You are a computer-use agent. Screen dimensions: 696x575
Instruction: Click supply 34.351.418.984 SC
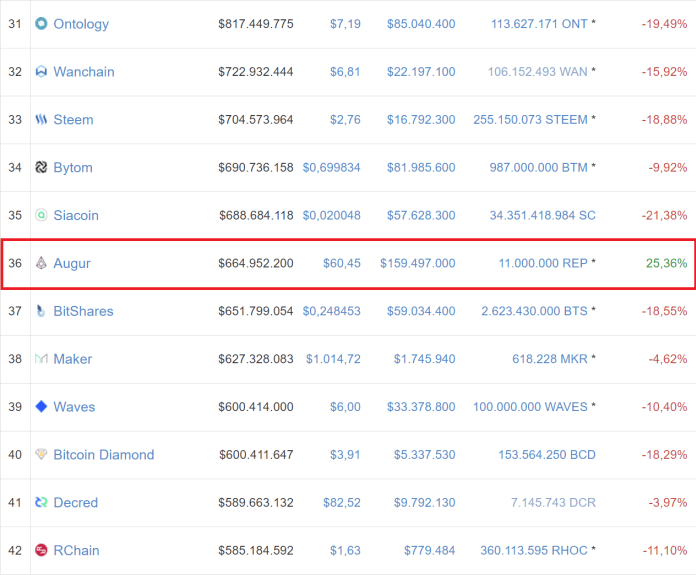pyautogui.click(x=542, y=216)
